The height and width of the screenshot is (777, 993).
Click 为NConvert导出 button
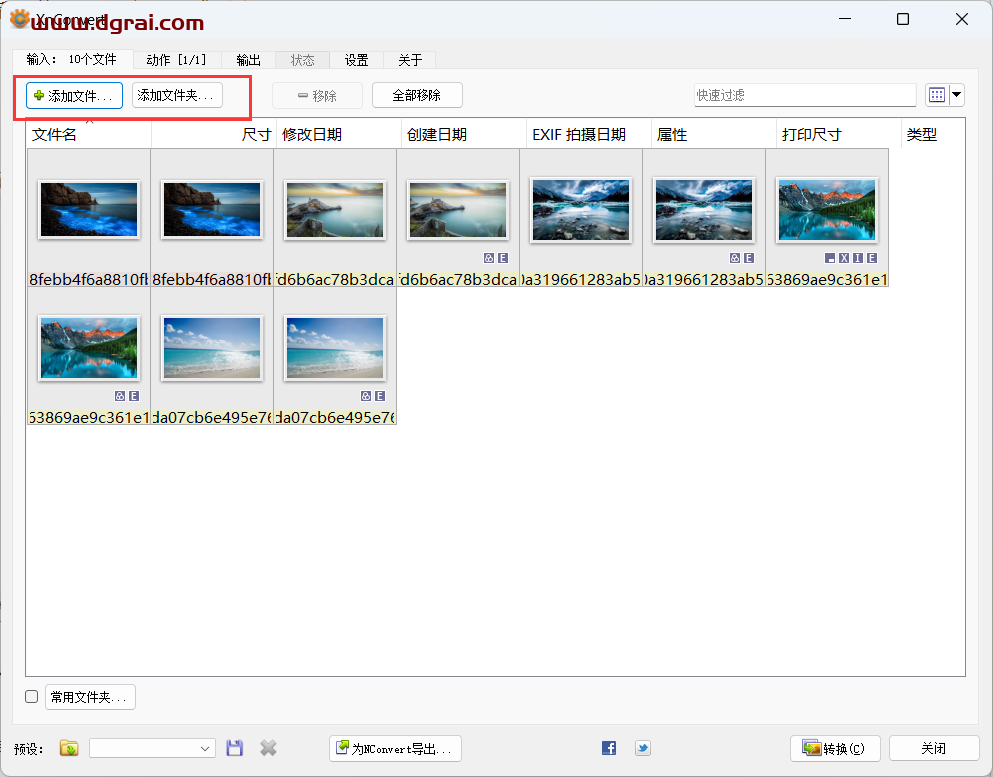point(395,749)
